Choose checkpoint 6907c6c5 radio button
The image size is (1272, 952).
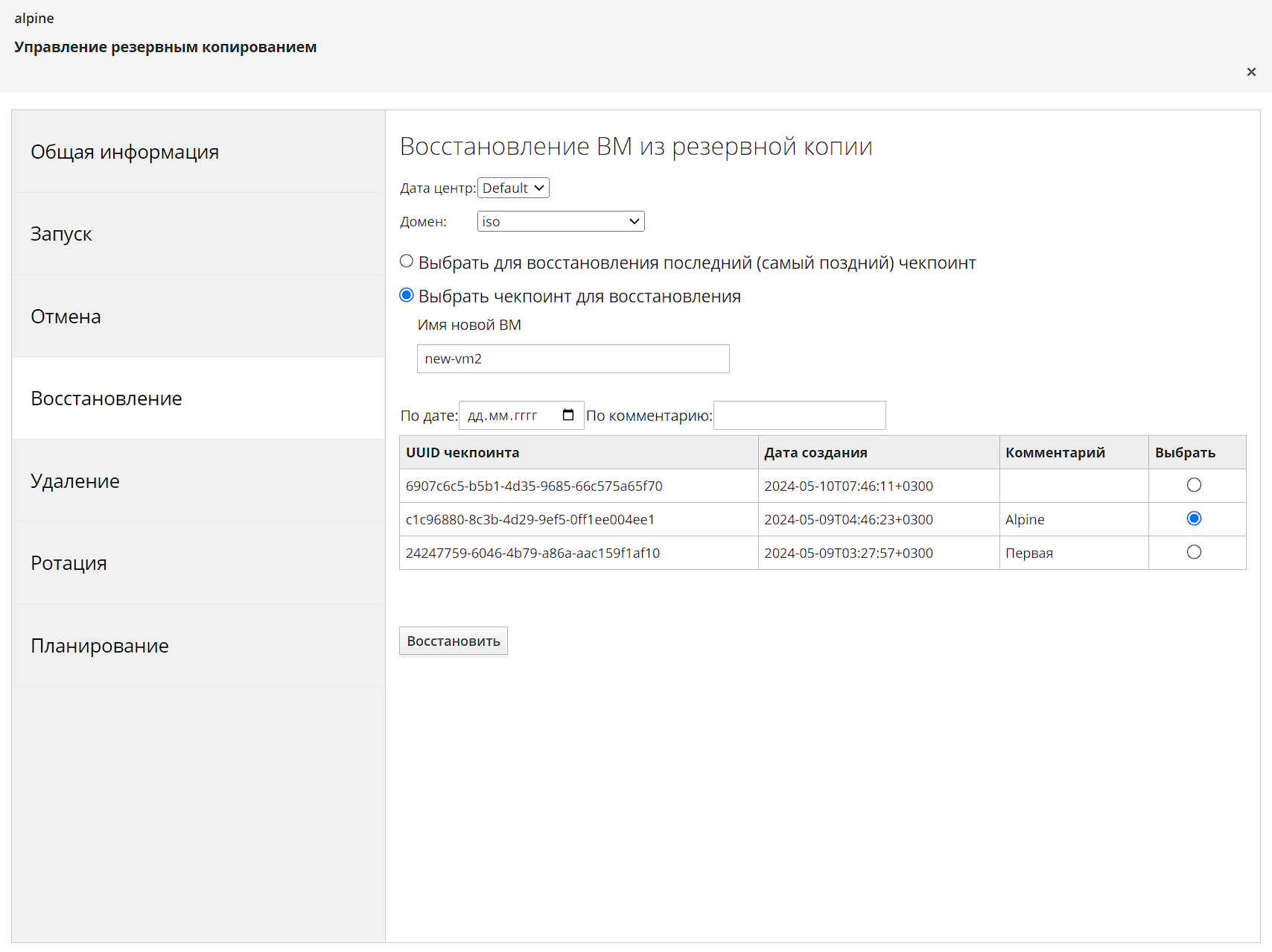click(x=1194, y=485)
